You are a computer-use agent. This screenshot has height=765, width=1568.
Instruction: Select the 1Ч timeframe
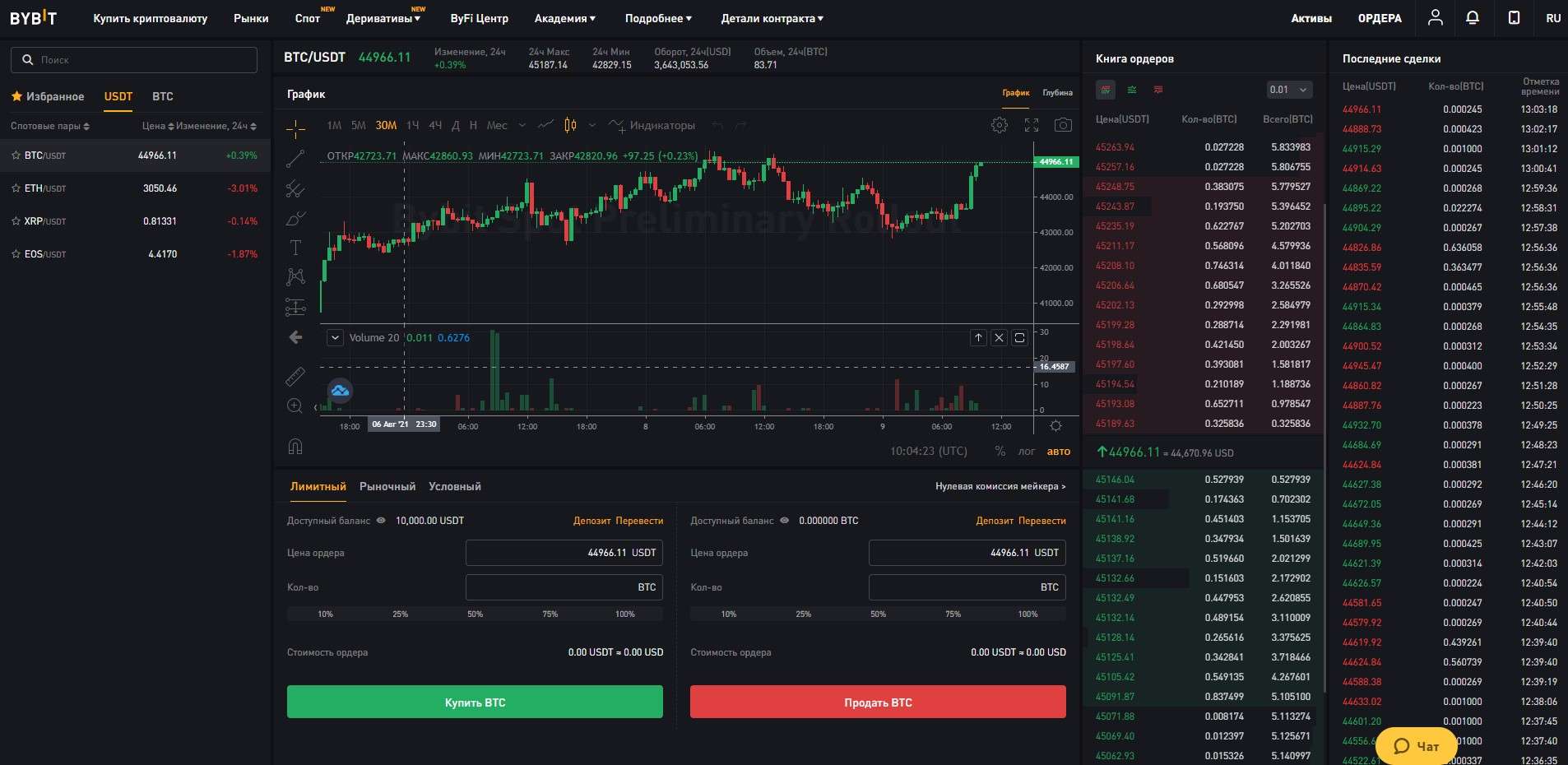click(413, 125)
